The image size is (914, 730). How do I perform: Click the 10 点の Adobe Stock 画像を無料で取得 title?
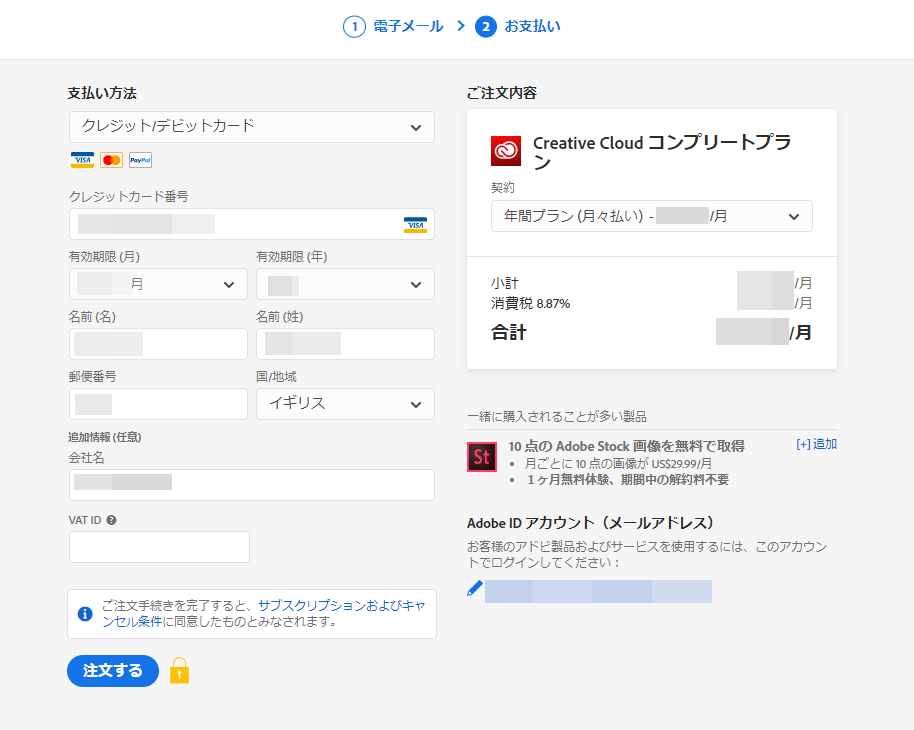point(627,447)
